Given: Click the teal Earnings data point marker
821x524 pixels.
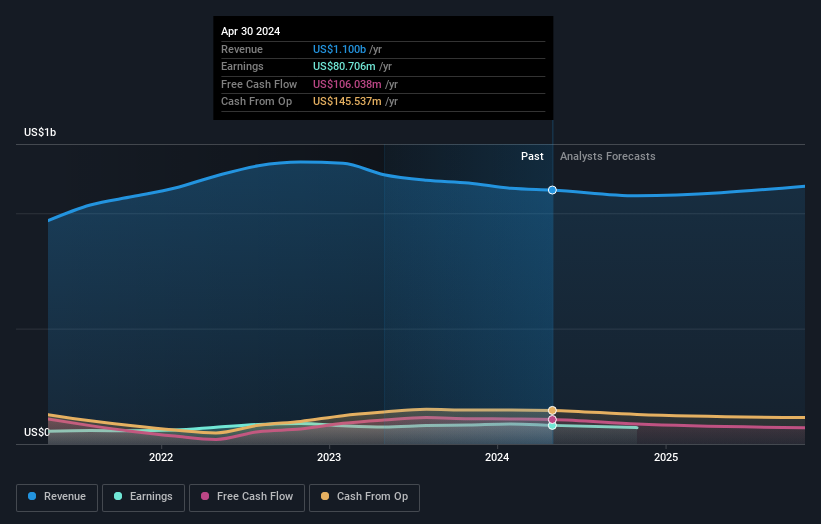Looking at the screenshot, I should [552, 426].
